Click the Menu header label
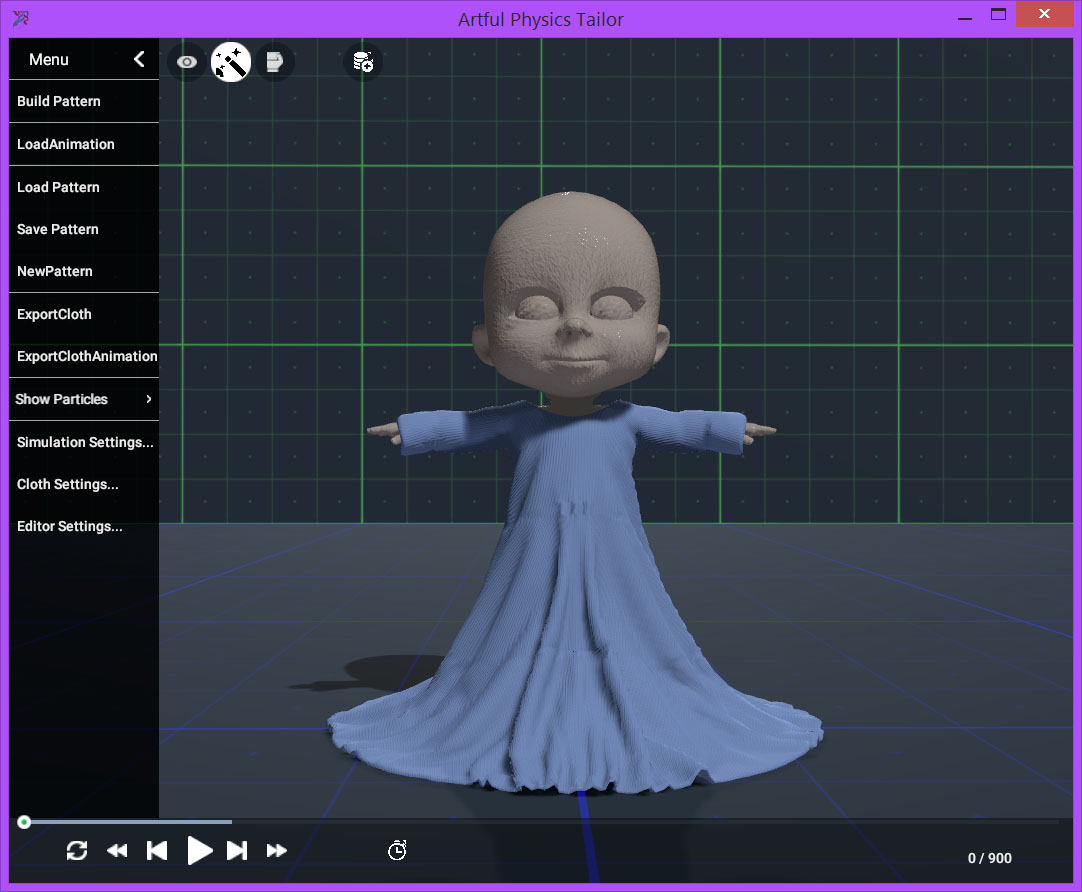This screenshot has width=1082, height=892. click(x=48, y=59)
